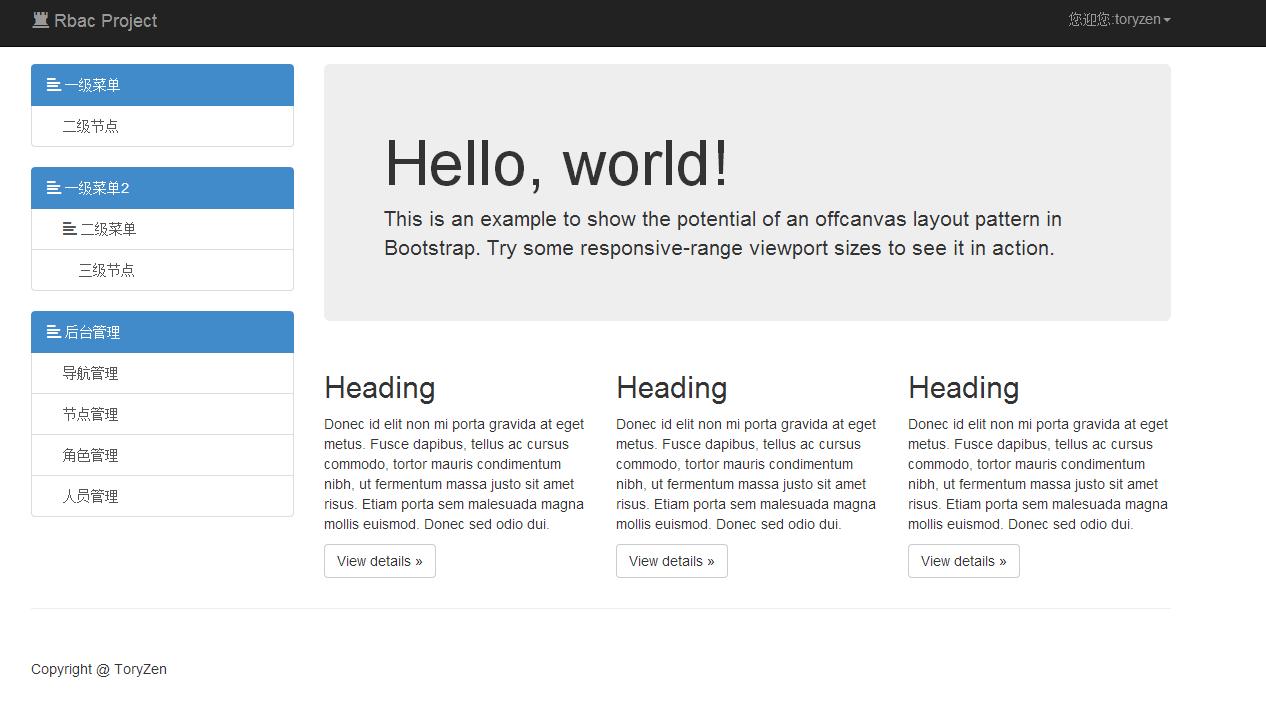Click the list icon in 一级菜单 header

tap(54, 86)
